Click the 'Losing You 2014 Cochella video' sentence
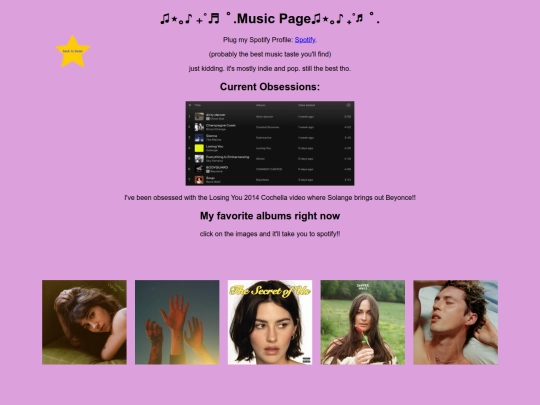 point(270,198)
